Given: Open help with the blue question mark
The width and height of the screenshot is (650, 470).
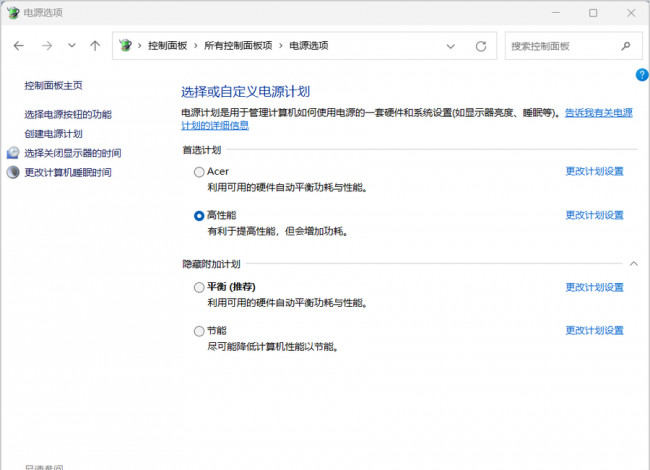Looking at the screenshot, I should [642, 75].
